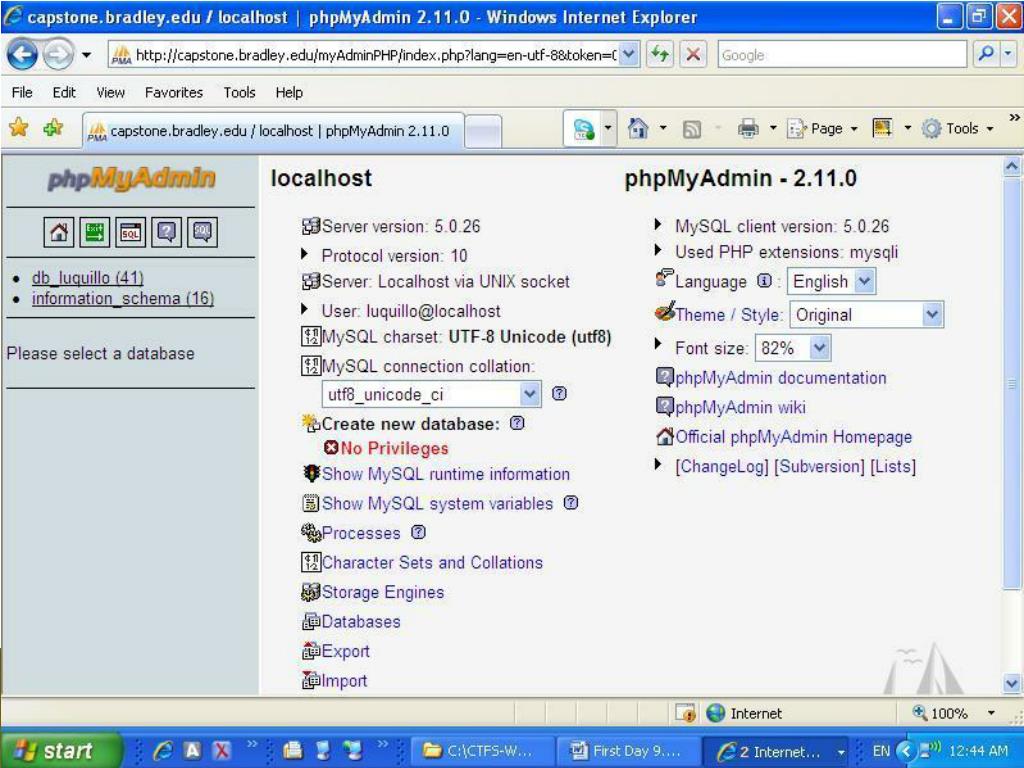Open information_schema (16) database
The image size is (1024, 768).
tap(123, 298)
